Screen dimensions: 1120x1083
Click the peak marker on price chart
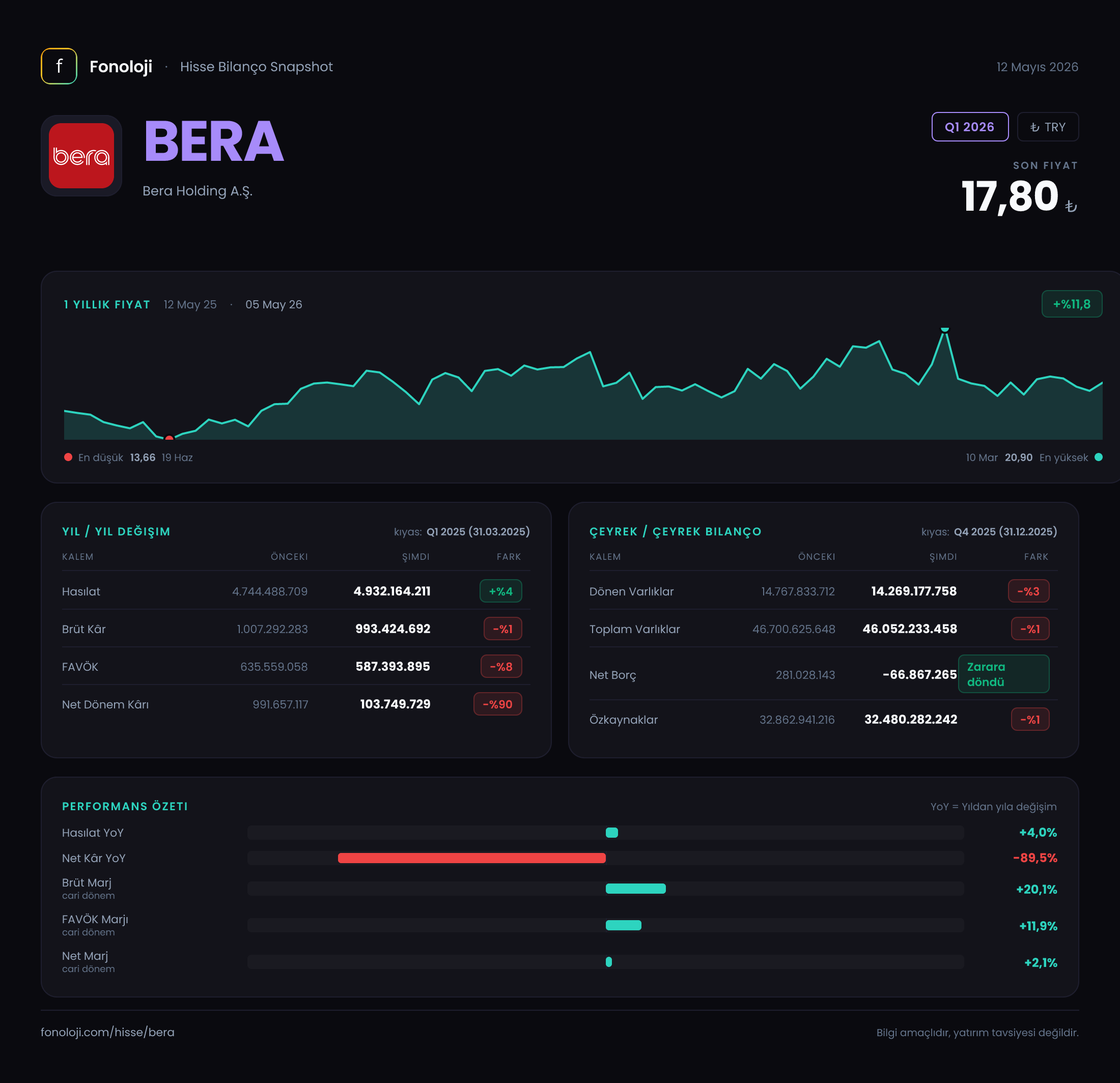coord(945,330)
